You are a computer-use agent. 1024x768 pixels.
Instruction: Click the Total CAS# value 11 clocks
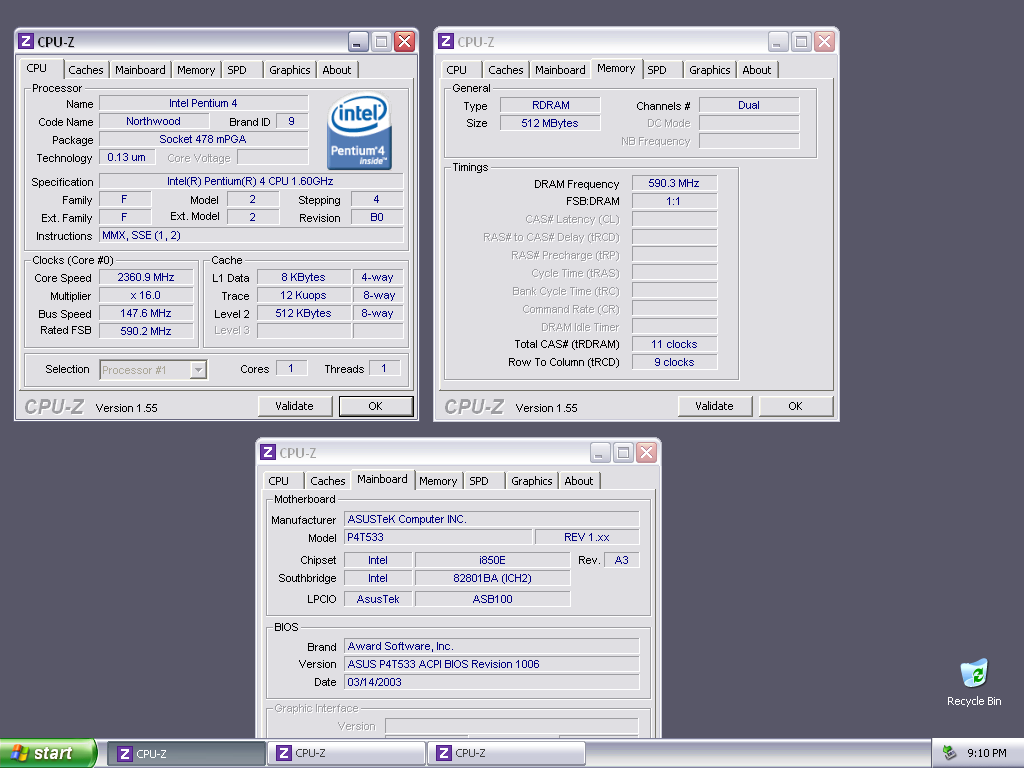click(x=675, y=344)
